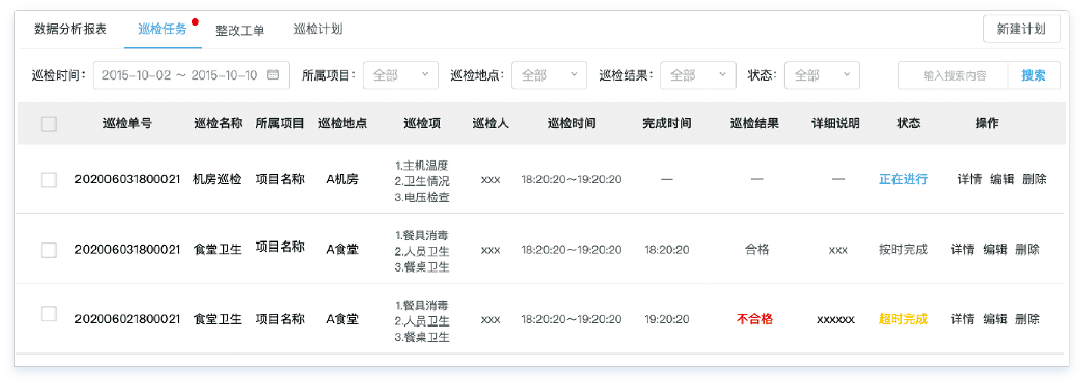Image resolution: width=1084 pixels, height=386 pixels.
Task: Select the 巡检任务 tab
Action: pyautogui.click(x=162, y=29)
